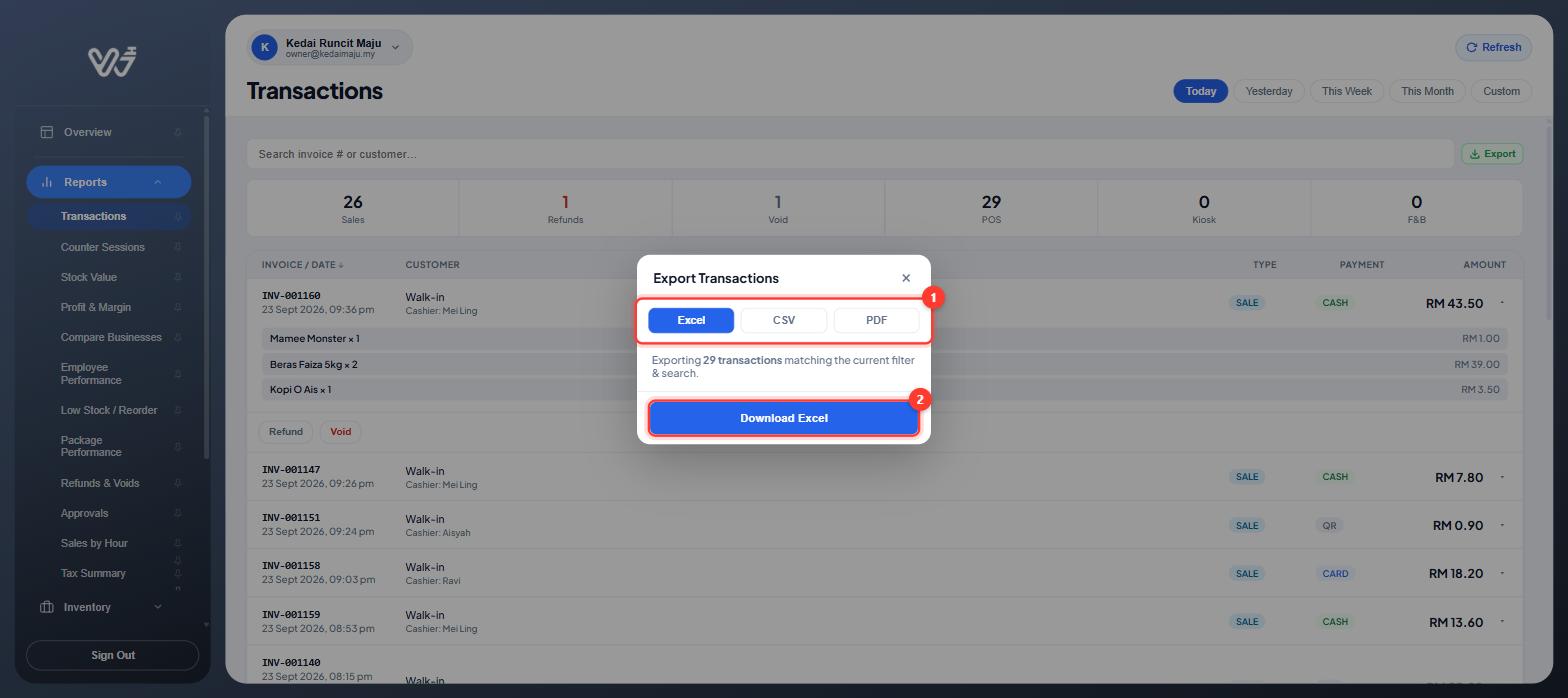This screenshot has height=698, width=1568.
Task: Expand the RM 0.90 row chevron
Action: point(1502,525)
